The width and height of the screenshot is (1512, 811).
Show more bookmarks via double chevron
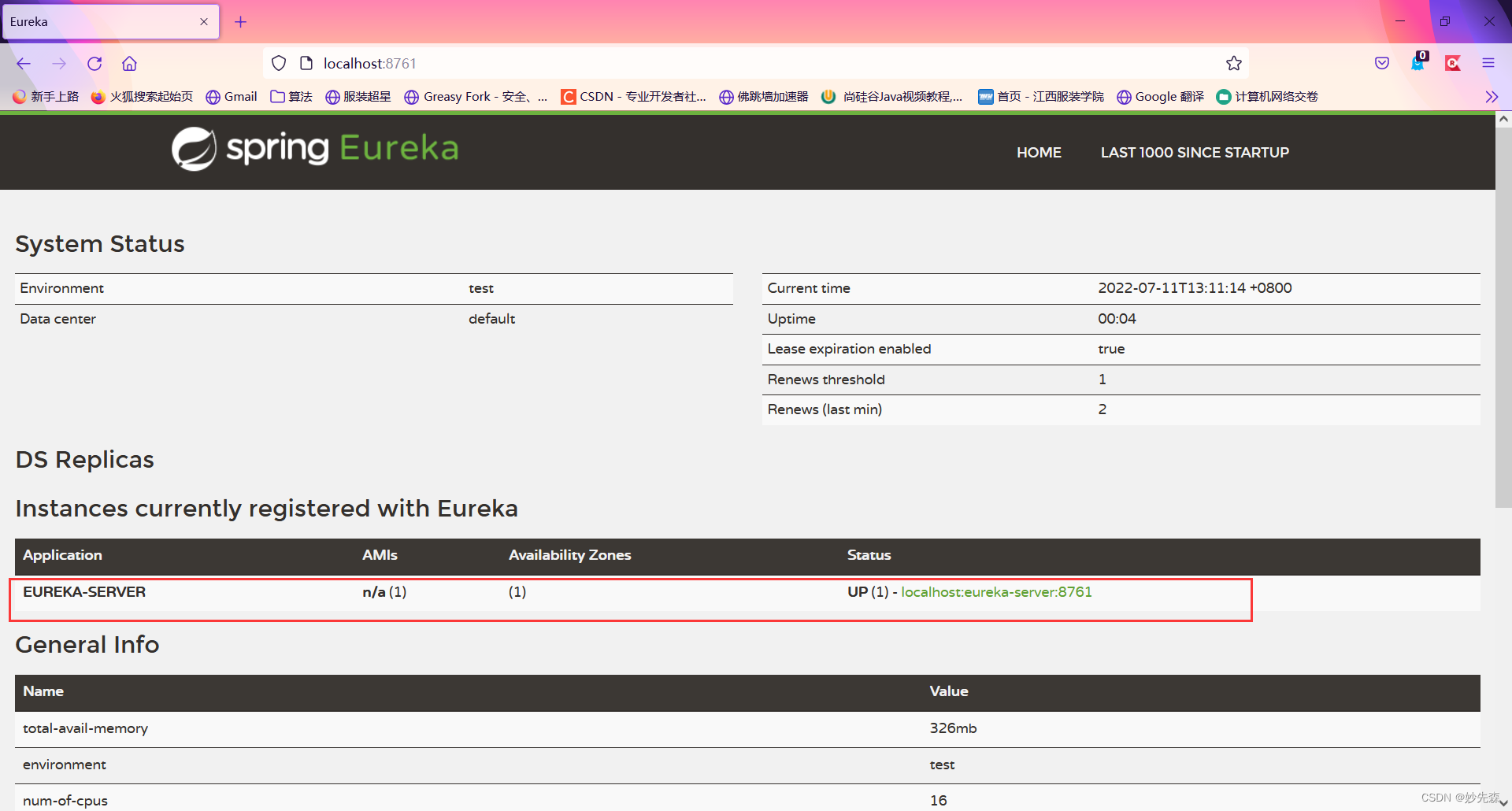click(1492, 97)
